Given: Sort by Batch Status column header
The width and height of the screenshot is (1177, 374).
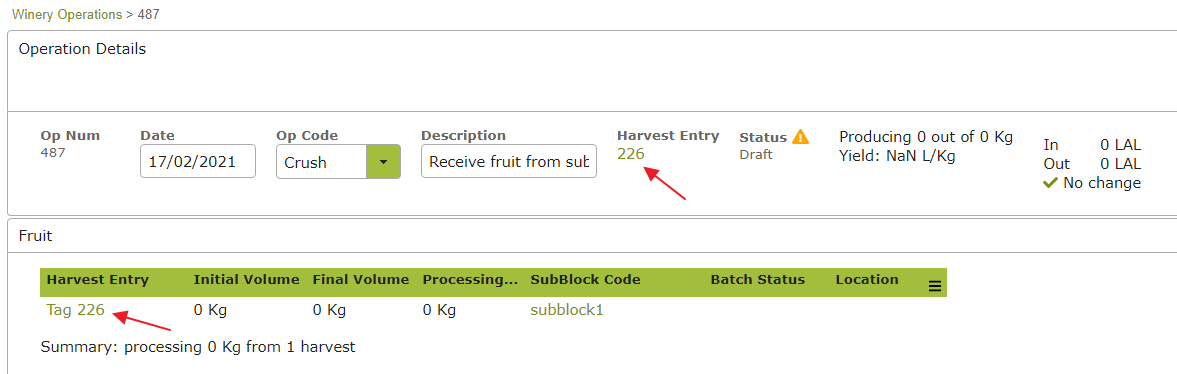Looking at the screenshot, I should pyautogui.click(x=757, y=280).
